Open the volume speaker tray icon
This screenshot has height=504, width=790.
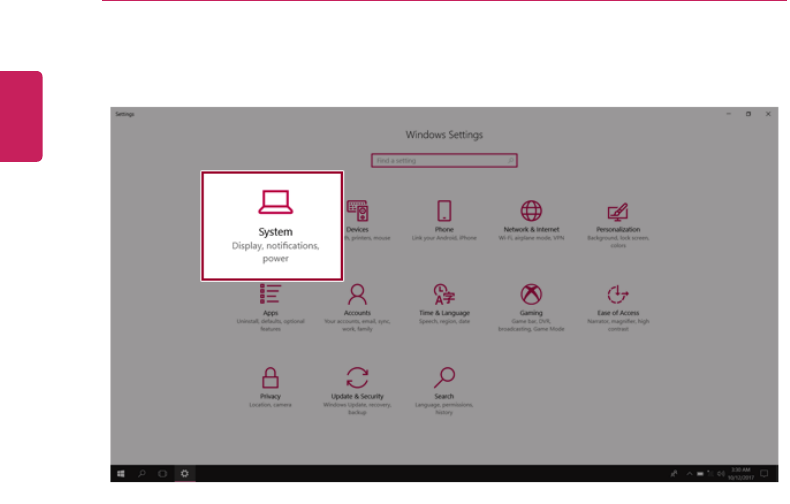click(x=721, y=474)
